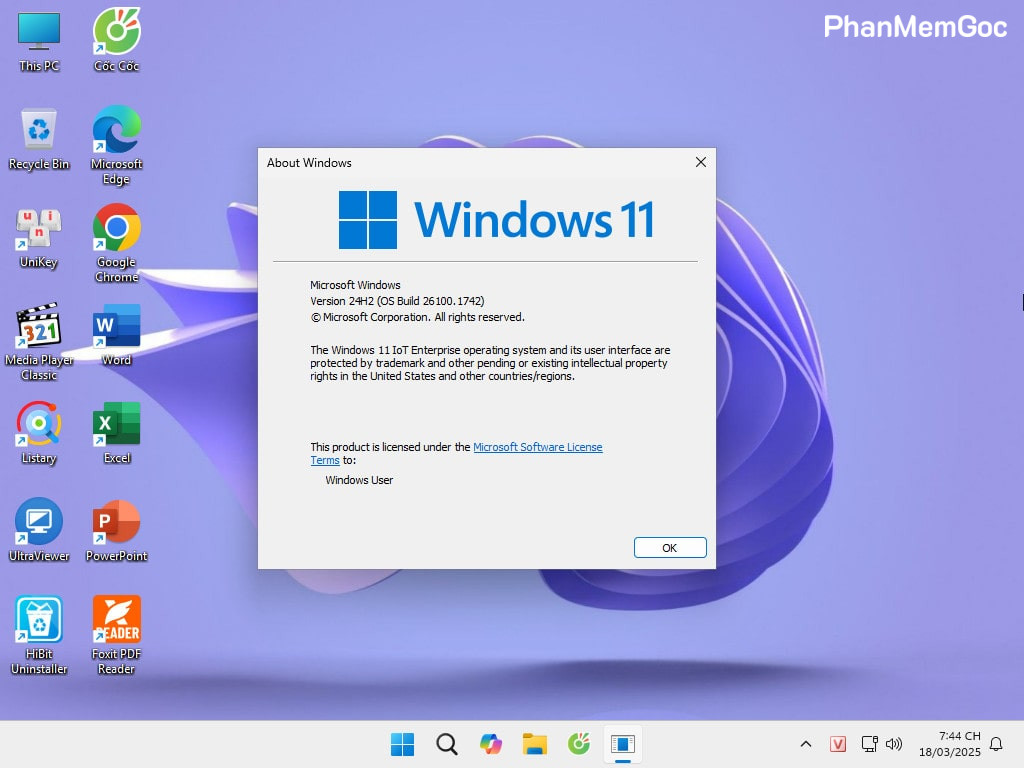Screen dimensions: 1024x768
Task: Expand the hidden system tray icons
Action: click(x=805, y=744)
